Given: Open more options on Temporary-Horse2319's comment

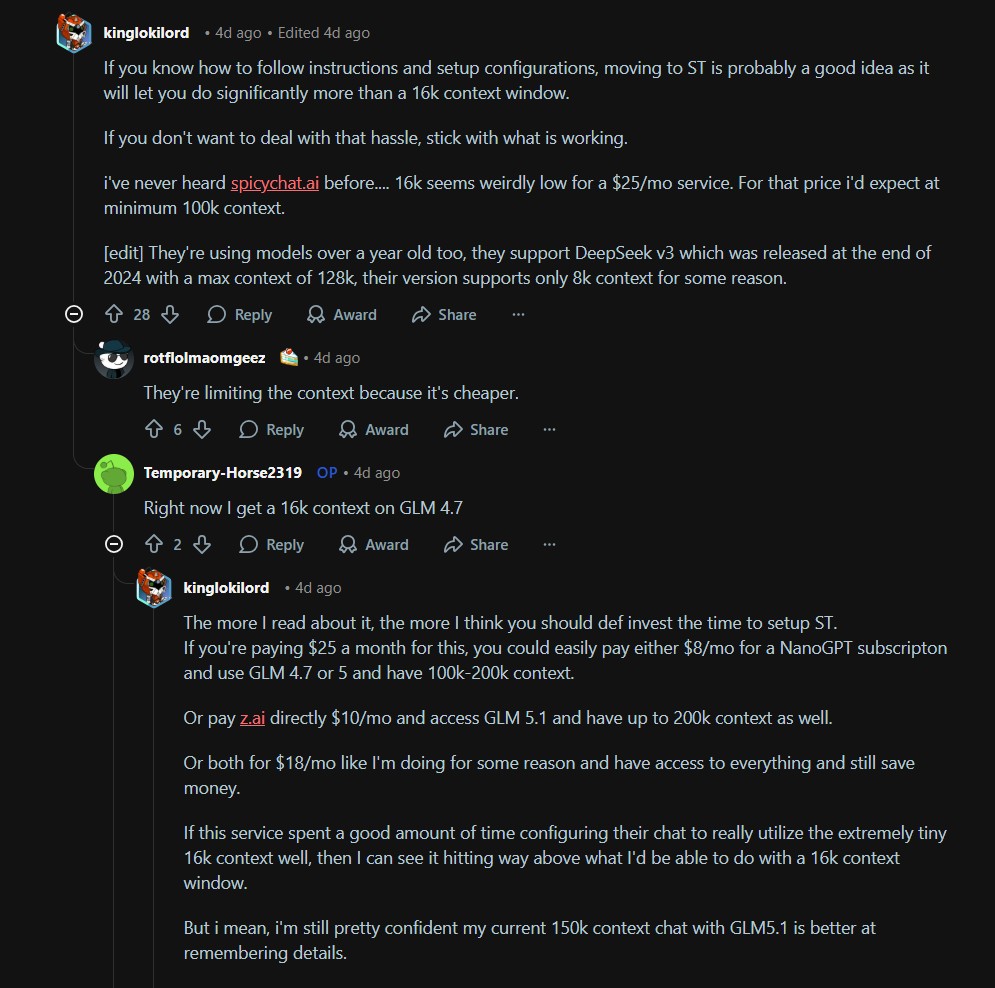Looking at the screenshot, I should point(549,545).
